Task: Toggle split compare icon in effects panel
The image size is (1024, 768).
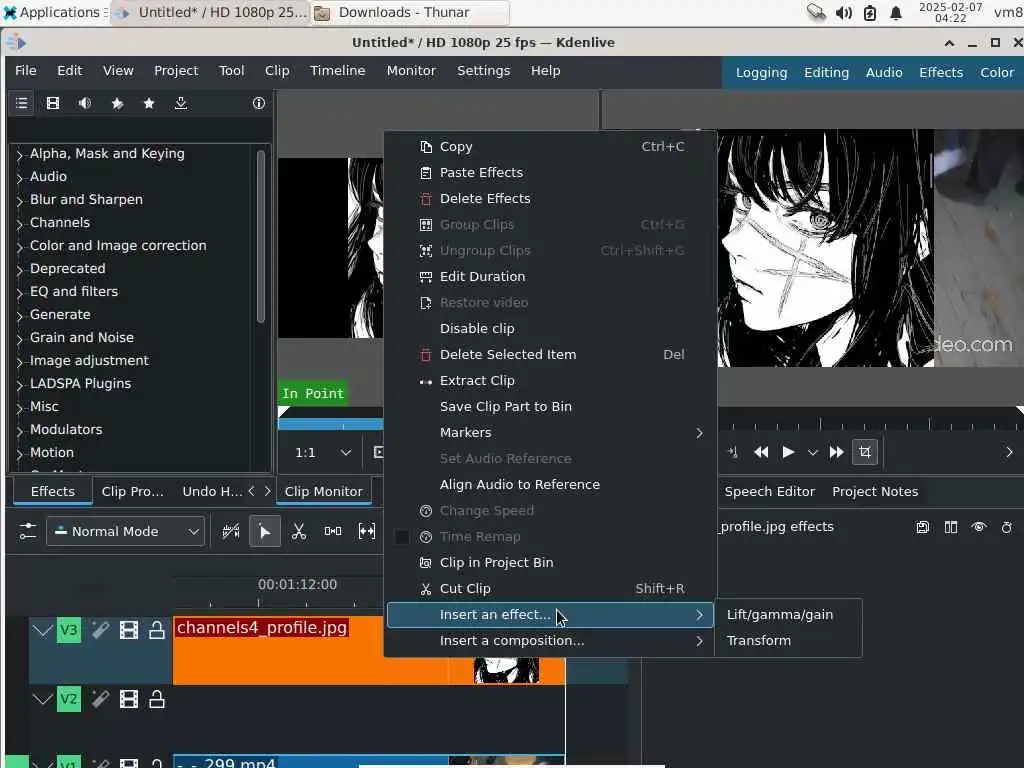Action: click(x=951, y=527)
